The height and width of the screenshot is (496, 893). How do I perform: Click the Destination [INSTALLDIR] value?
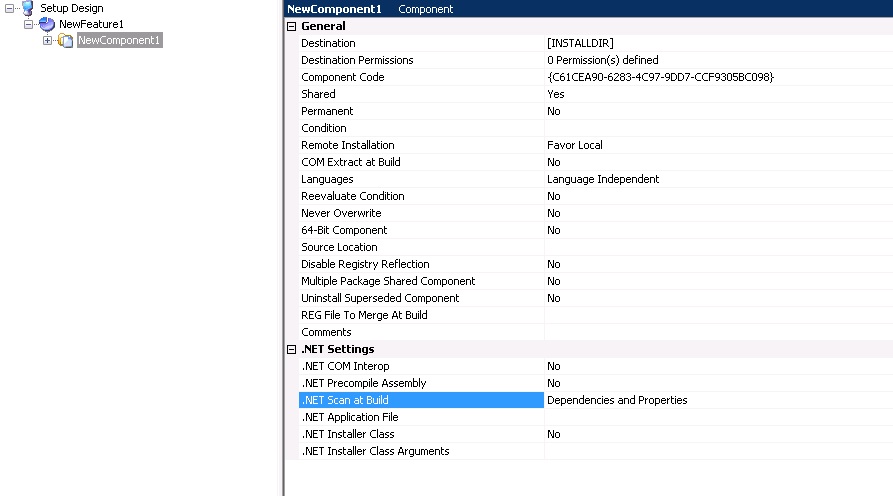pyautogui.click(x=580, y=44)
